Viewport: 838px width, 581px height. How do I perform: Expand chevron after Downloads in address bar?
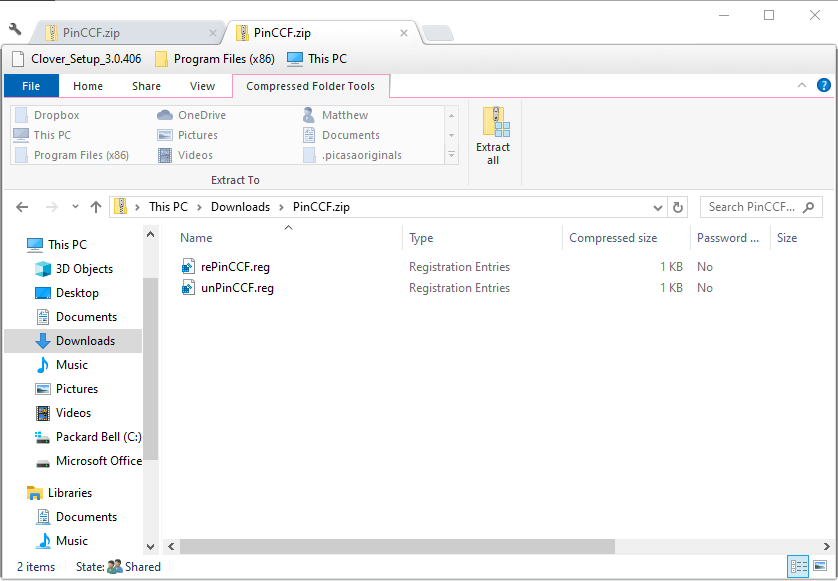(x=281, y=207)
